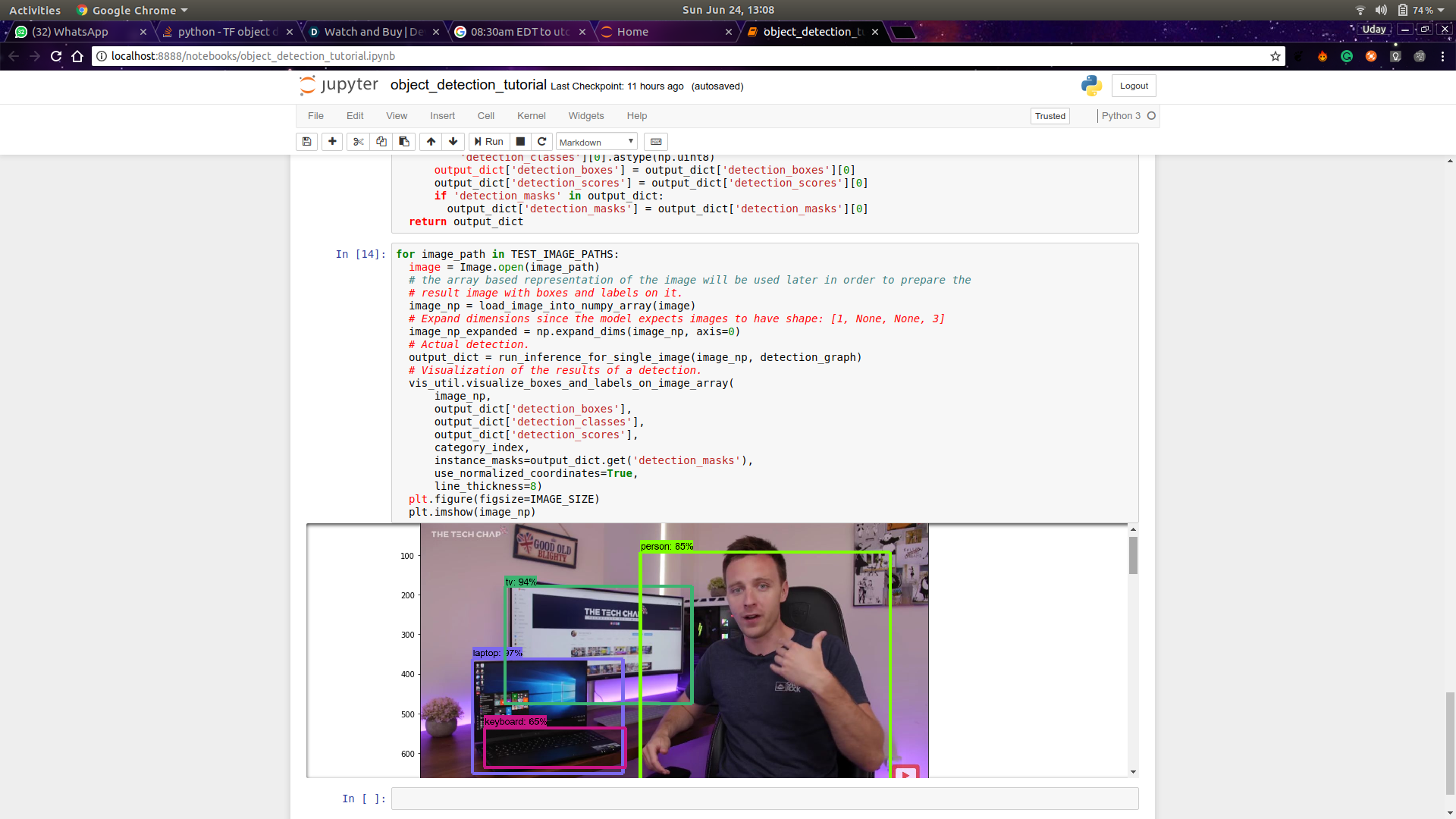Open the Kernel menu

click(x=531, y=116)
